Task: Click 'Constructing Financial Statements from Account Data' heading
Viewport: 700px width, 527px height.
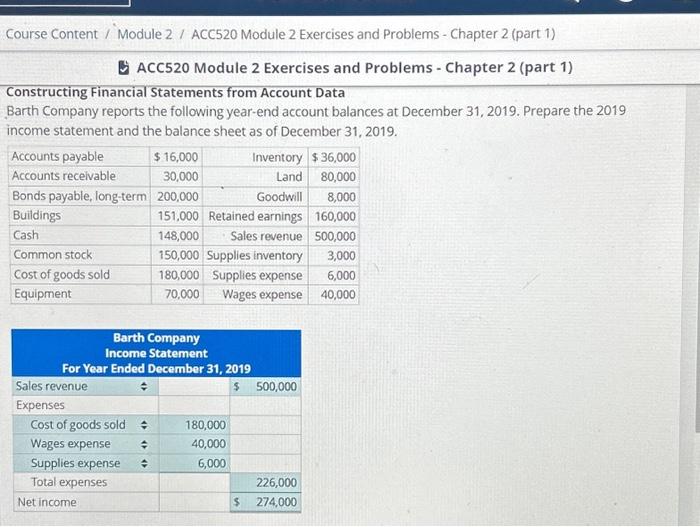Action: coord(175,92)
